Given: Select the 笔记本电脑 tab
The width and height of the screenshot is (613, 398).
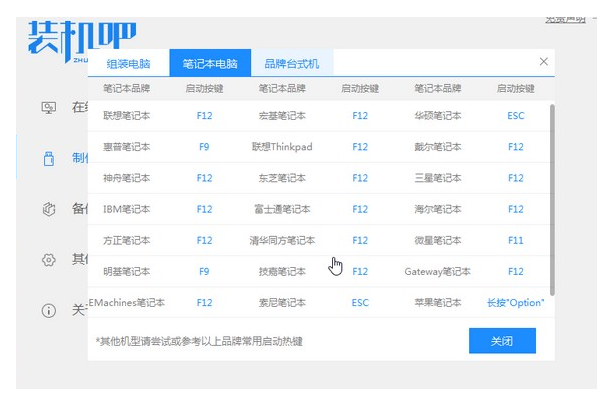Looking at the screenshot, I should [210, 63].
